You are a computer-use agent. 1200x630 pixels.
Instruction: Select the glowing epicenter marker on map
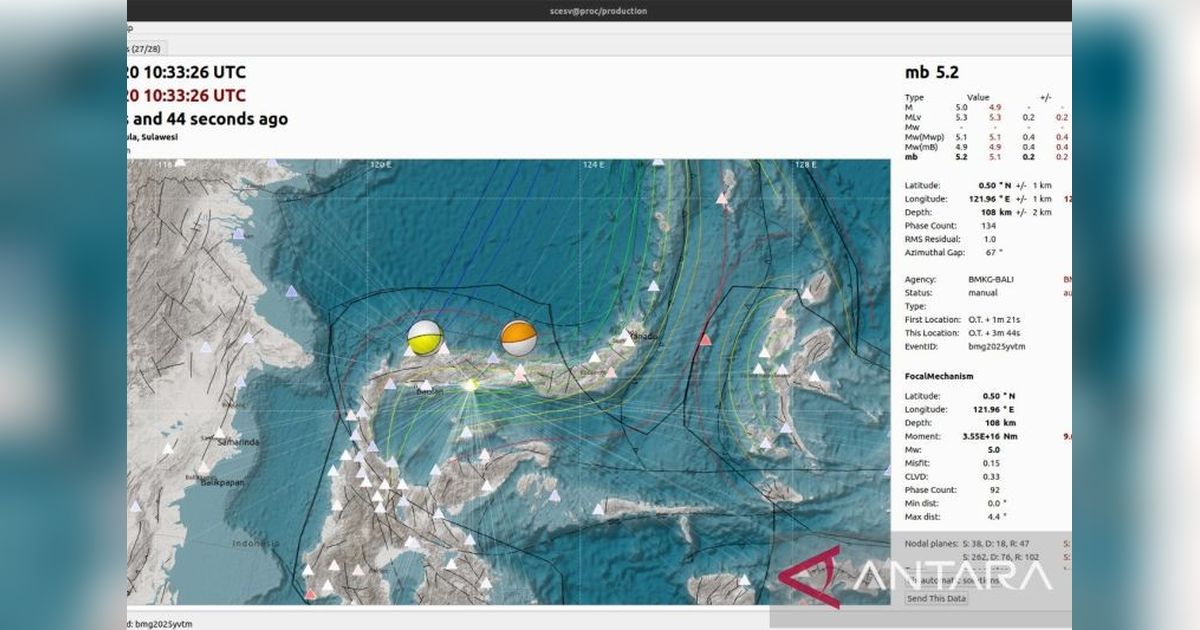click(471, 385)
